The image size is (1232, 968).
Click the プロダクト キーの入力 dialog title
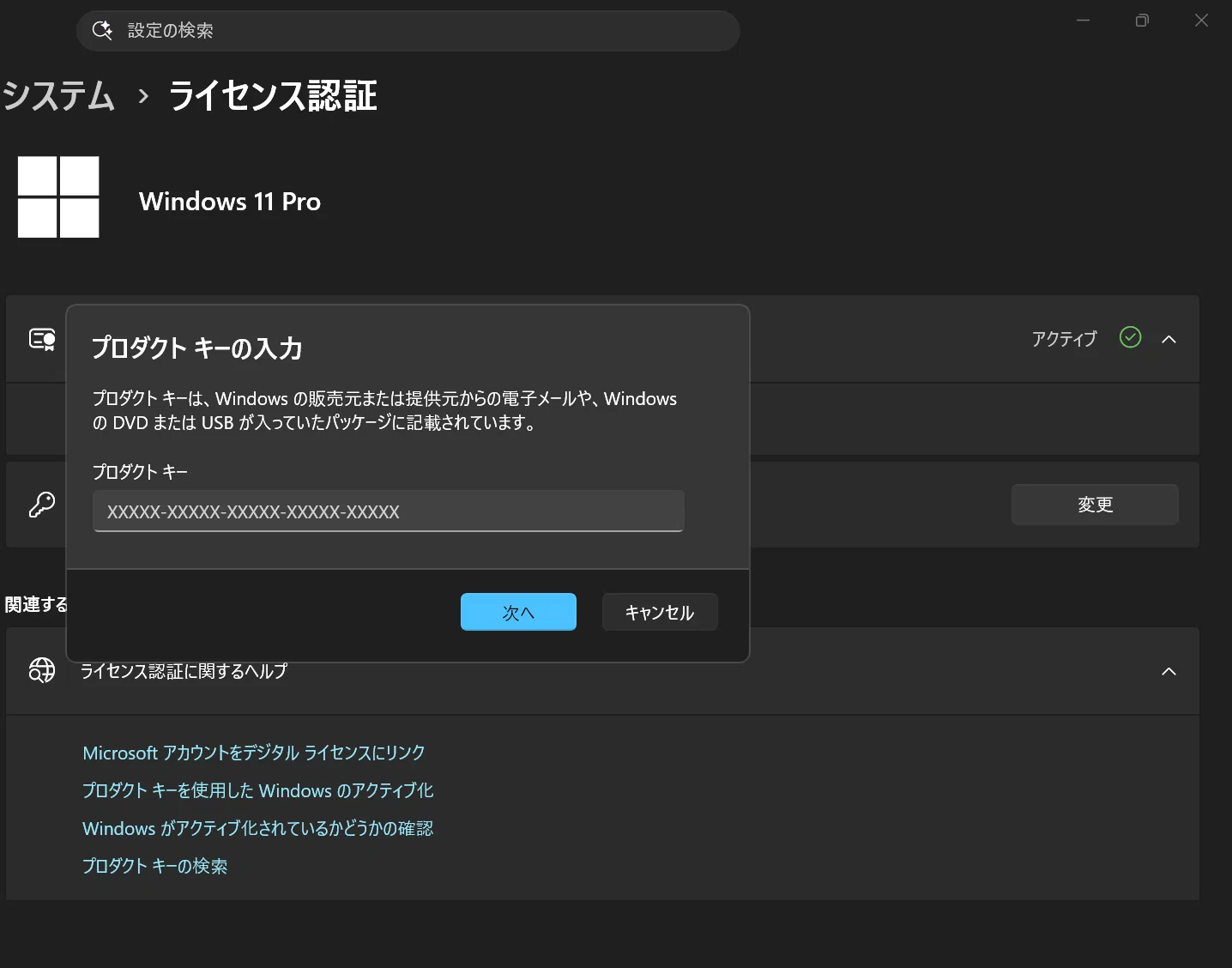(197, 348)
